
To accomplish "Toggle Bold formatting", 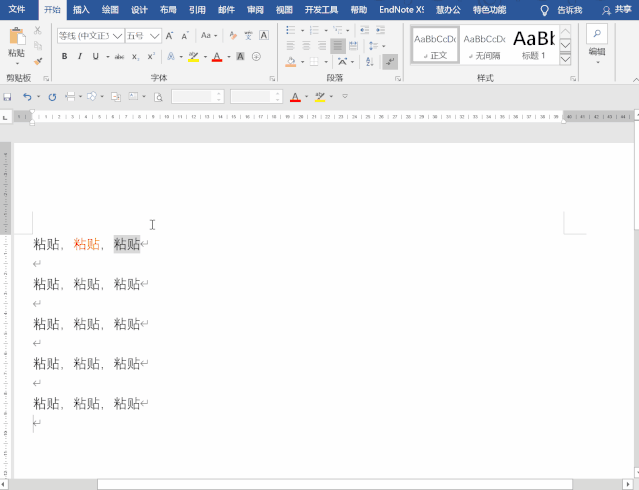I will click(65, 57).
